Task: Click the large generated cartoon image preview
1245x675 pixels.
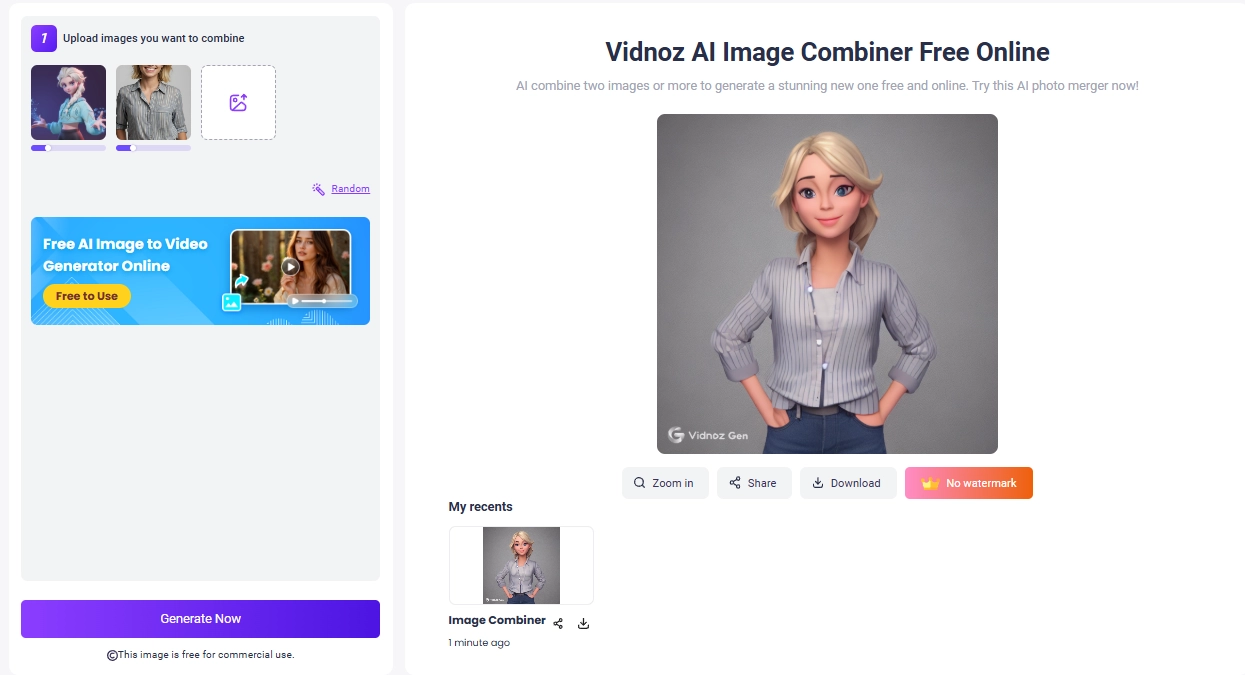Action: (x=827, y=283)
